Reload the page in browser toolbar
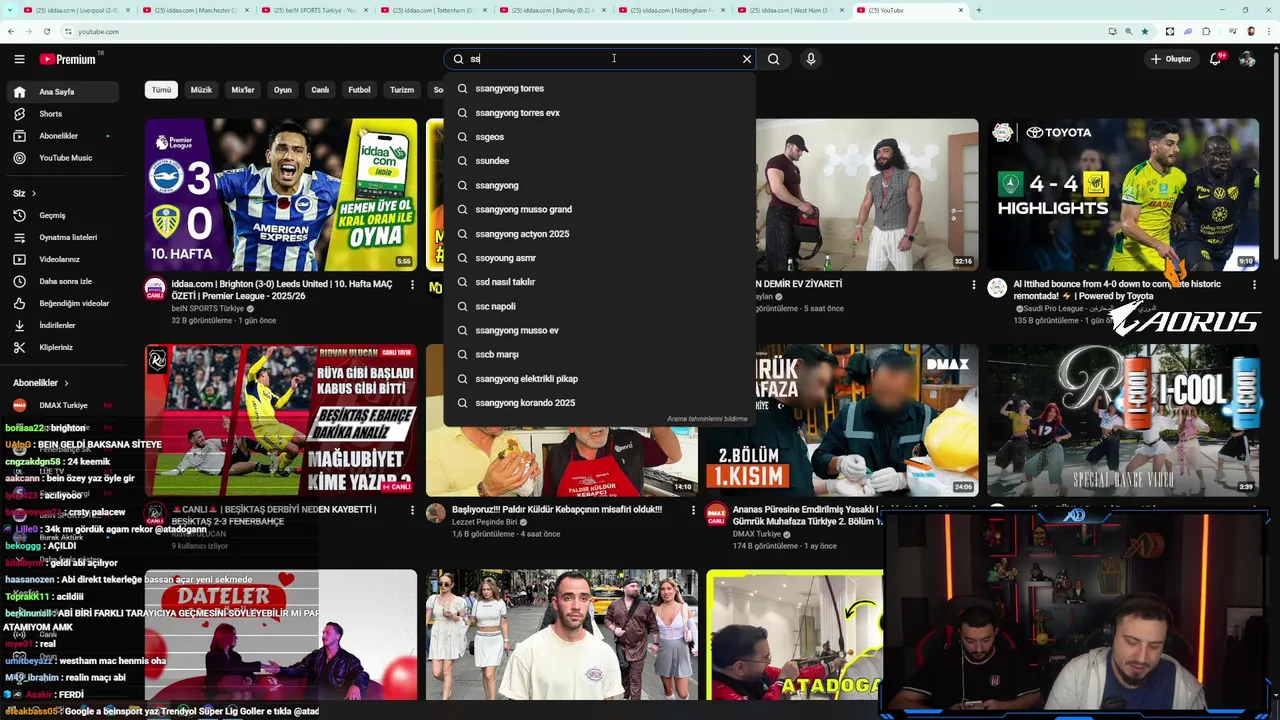1280x720 pixels. (47, 31)
